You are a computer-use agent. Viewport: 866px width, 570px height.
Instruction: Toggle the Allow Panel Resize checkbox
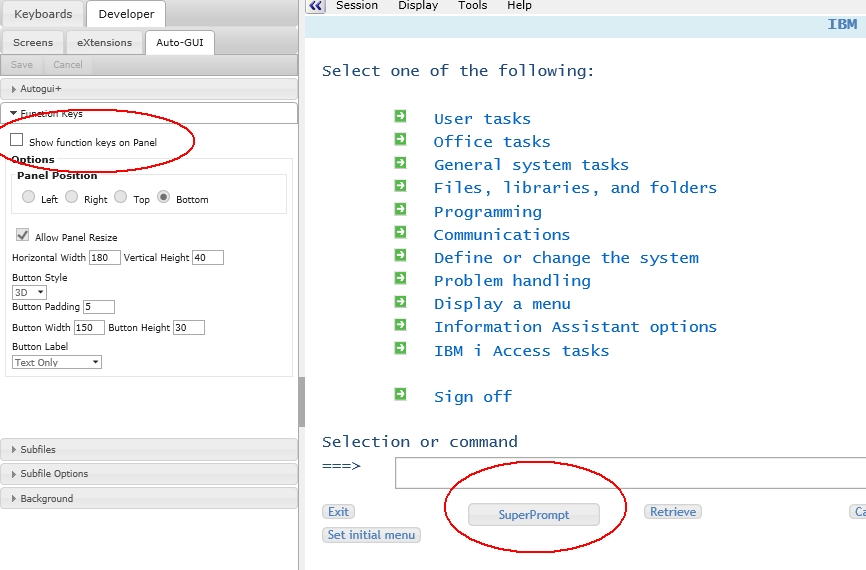[22, 236]
